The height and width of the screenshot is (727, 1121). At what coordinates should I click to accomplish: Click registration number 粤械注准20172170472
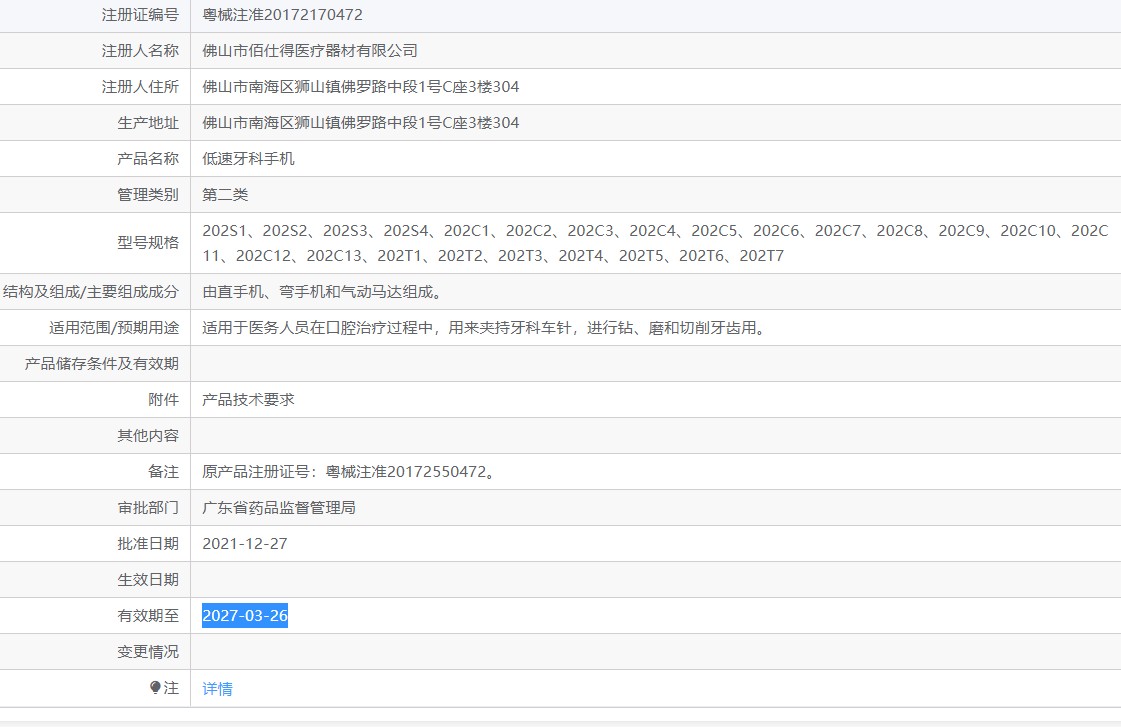pos(282,15)
